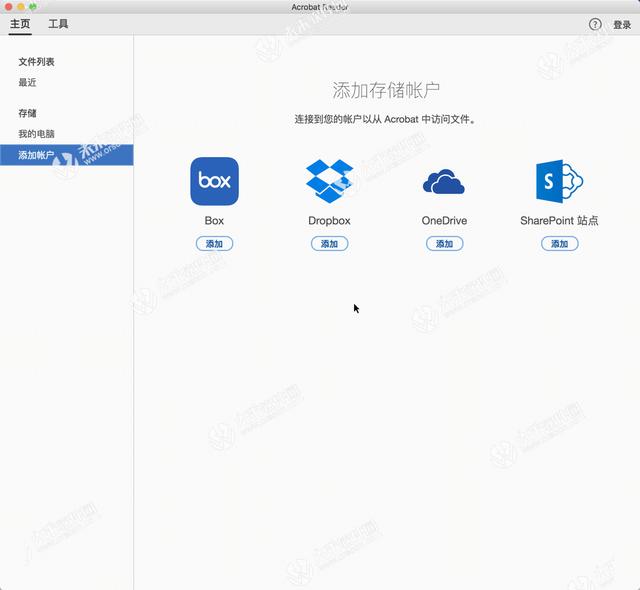Image resolution: width=640 pixels, height=590 pixels.
Task: Select 我的电脑 in the sidebar
Action: (x=36, y=134)
